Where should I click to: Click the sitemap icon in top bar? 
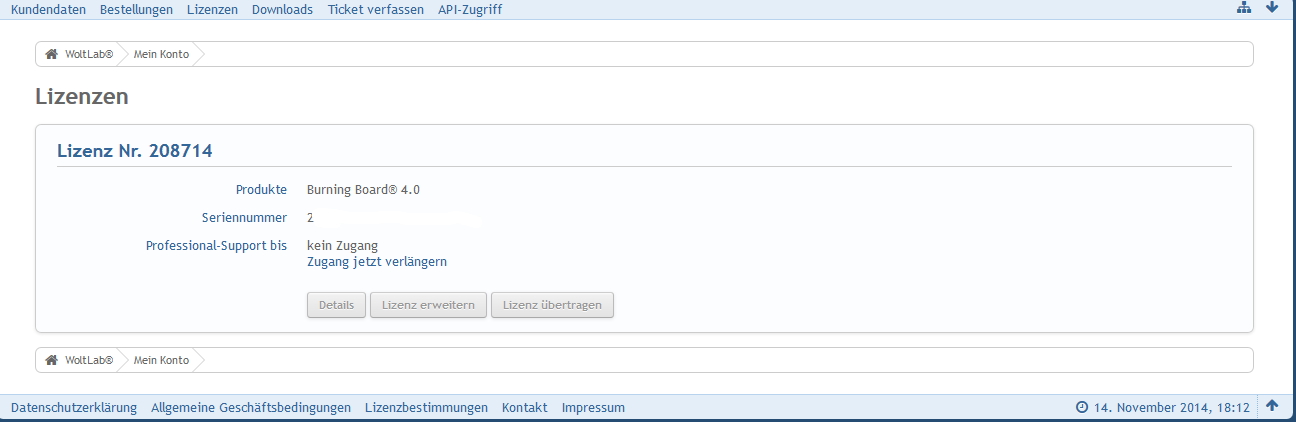click(x=1244, y=8)
